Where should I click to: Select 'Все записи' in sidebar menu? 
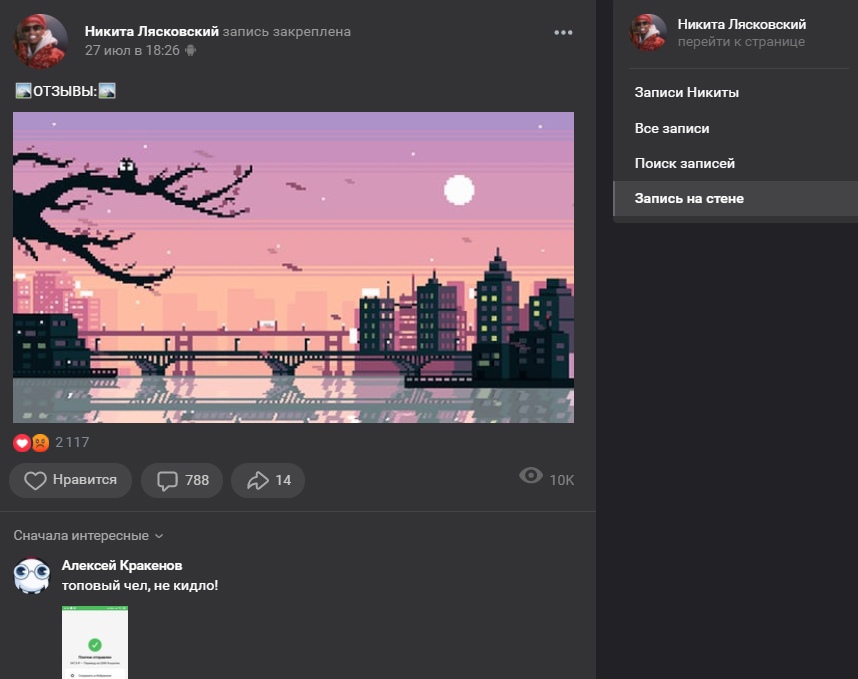coord(671,128)
